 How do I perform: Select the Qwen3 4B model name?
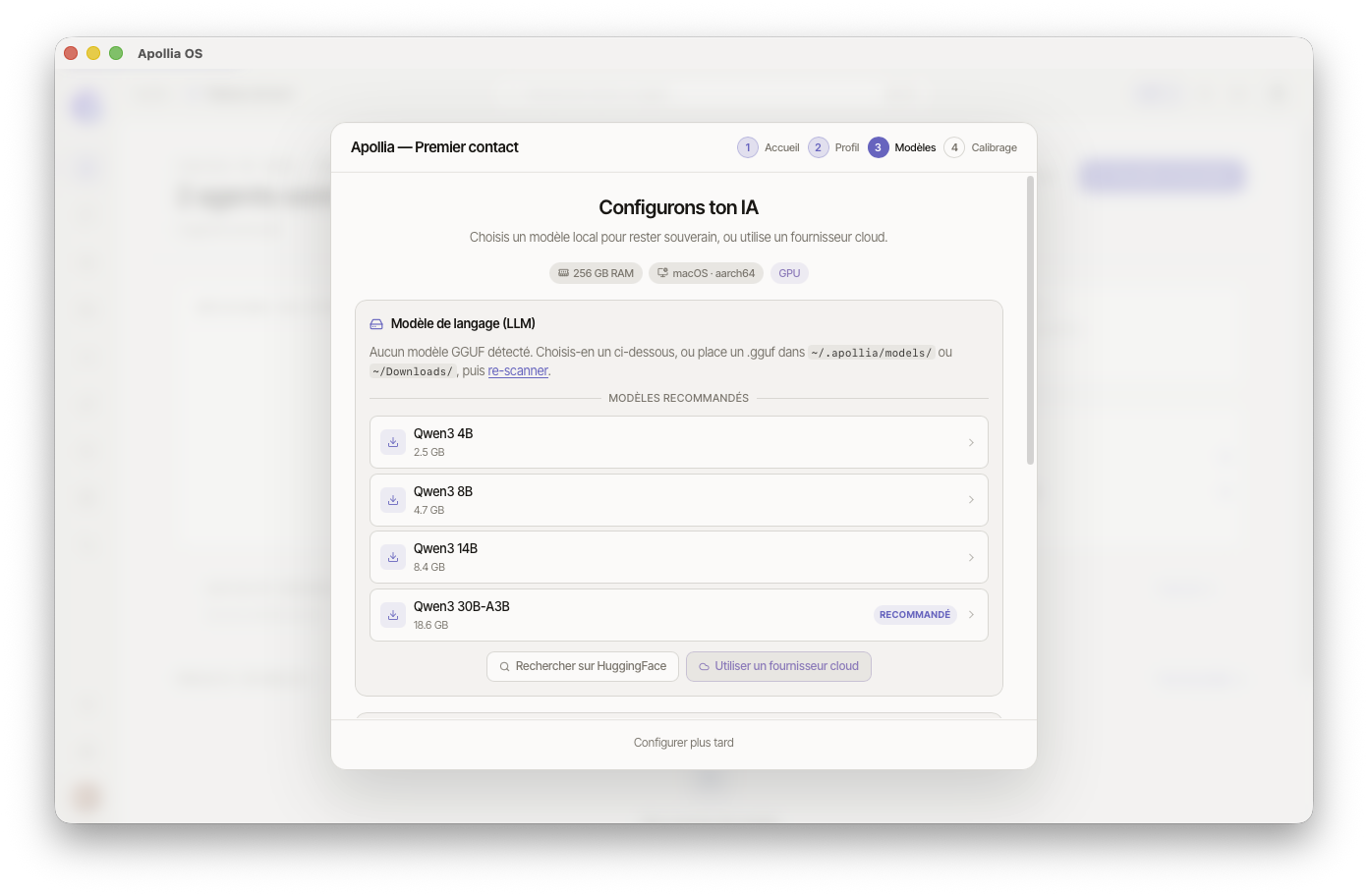coord(443,433)
